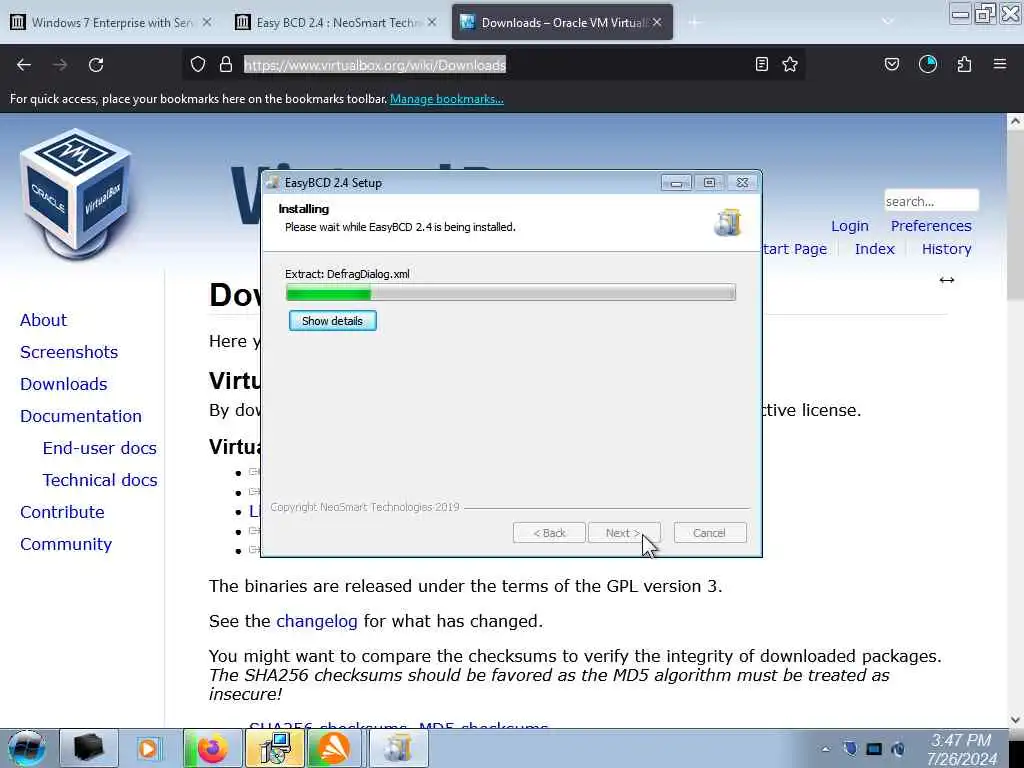Click the browser Forward arrow
This screenshot has height=768, width=1024.
coord(59,65)
